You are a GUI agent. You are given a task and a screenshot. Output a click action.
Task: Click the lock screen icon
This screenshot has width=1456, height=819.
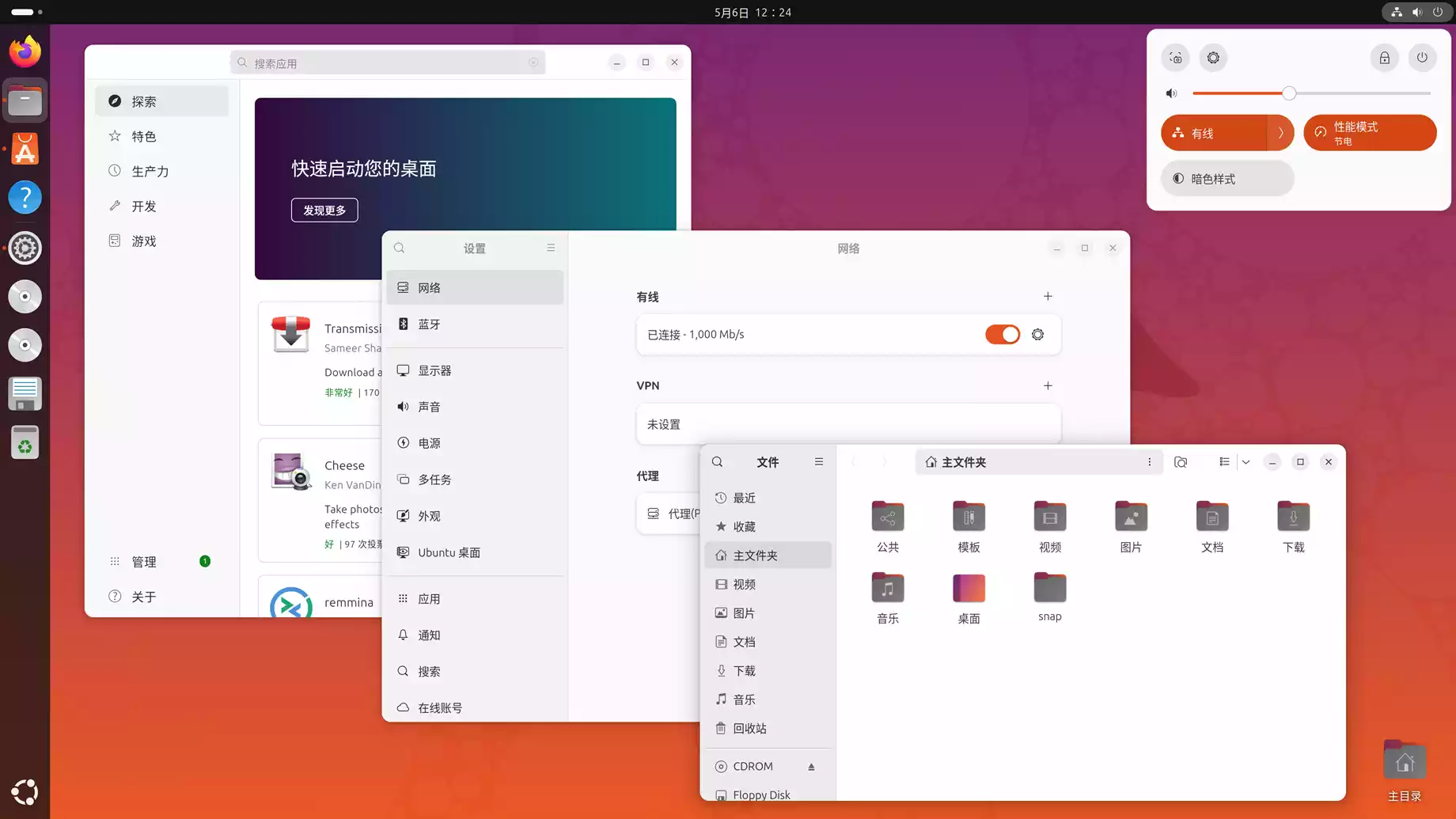tap(1384, 58)
